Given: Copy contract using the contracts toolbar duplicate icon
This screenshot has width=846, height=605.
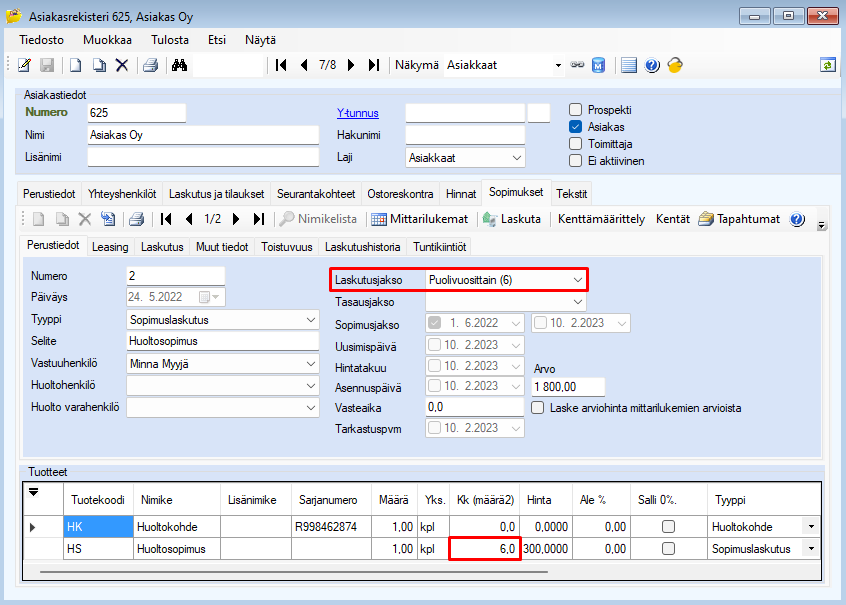Looking at the screenshot, I should point(63,219).
